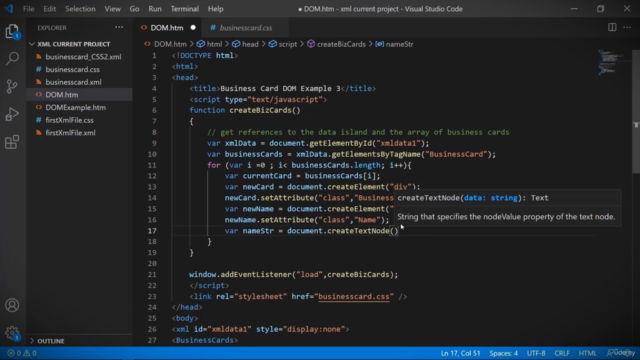
Task: Open the Run and Debug view
Action: [12, 114]
